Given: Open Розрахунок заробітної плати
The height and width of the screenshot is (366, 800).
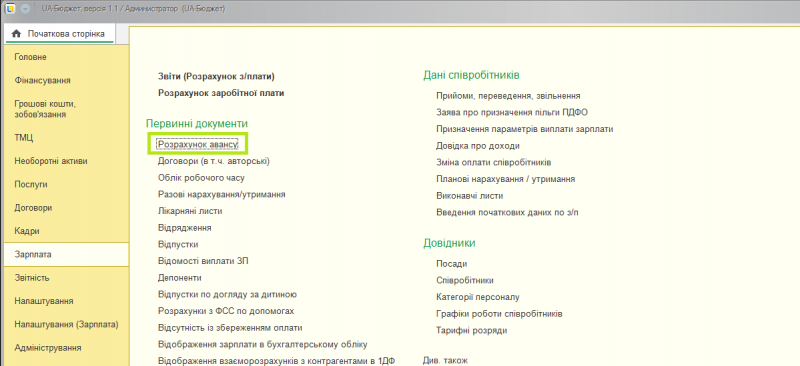Looking at the screenshot, I should [x=221, y=93].
